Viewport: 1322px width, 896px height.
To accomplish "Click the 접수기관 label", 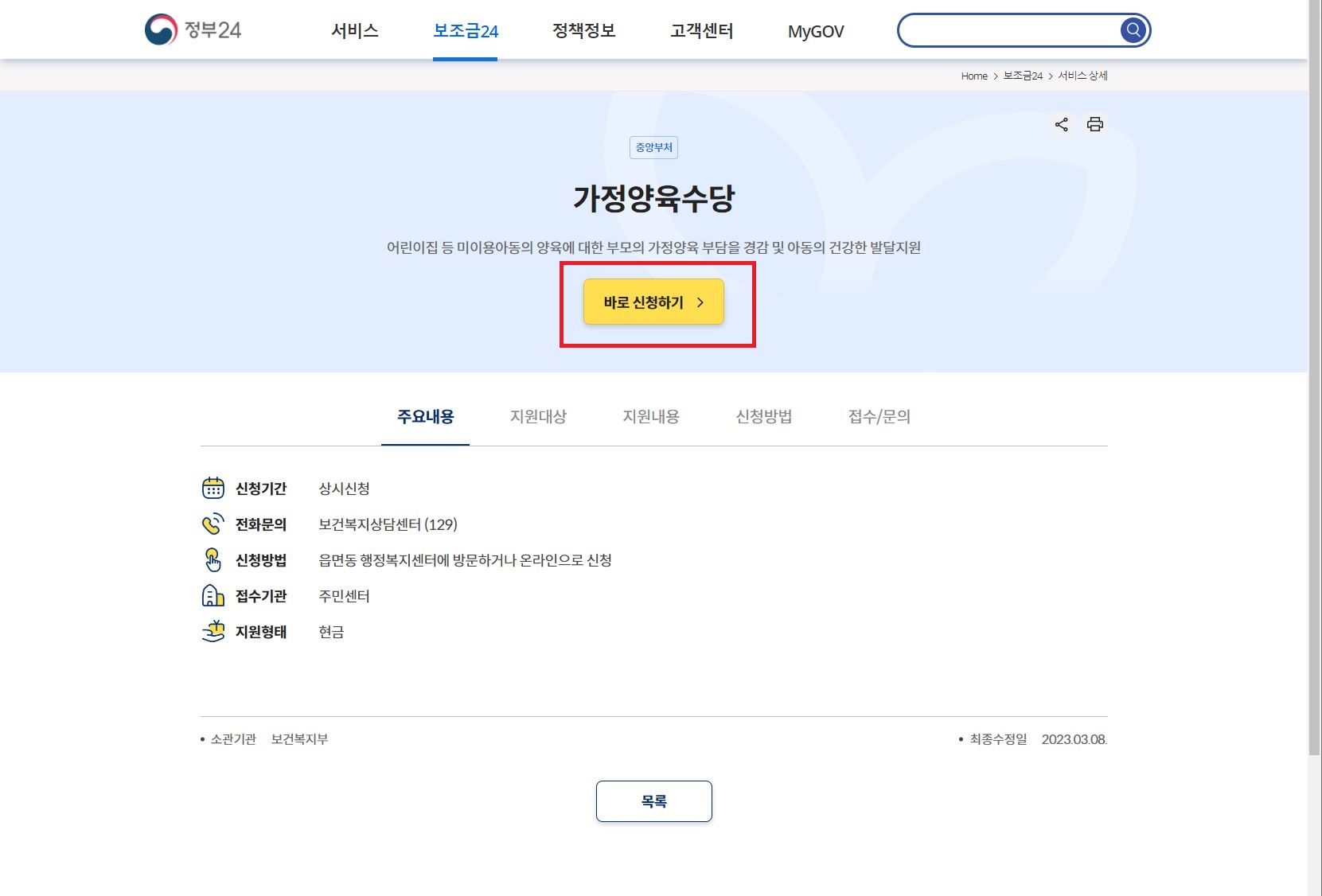I will point(261,596).
